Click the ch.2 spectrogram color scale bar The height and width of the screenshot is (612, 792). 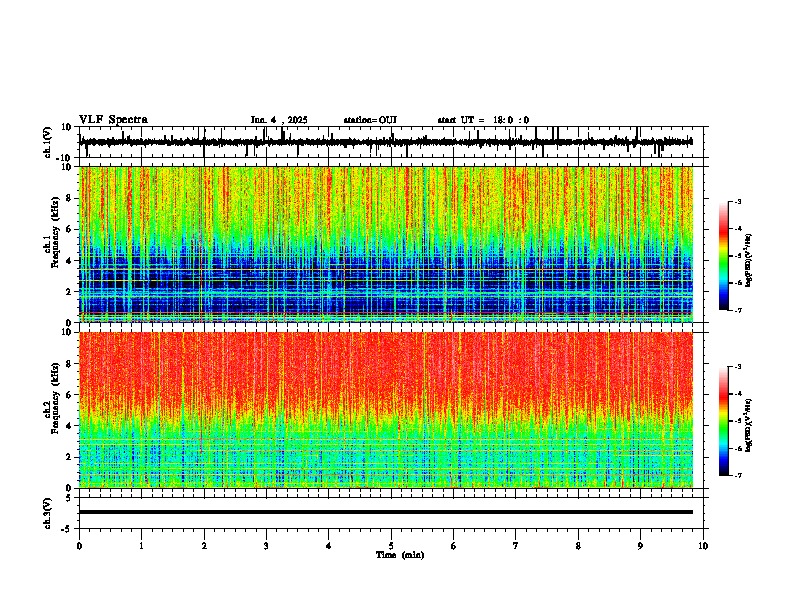click(x=724, y=421)
